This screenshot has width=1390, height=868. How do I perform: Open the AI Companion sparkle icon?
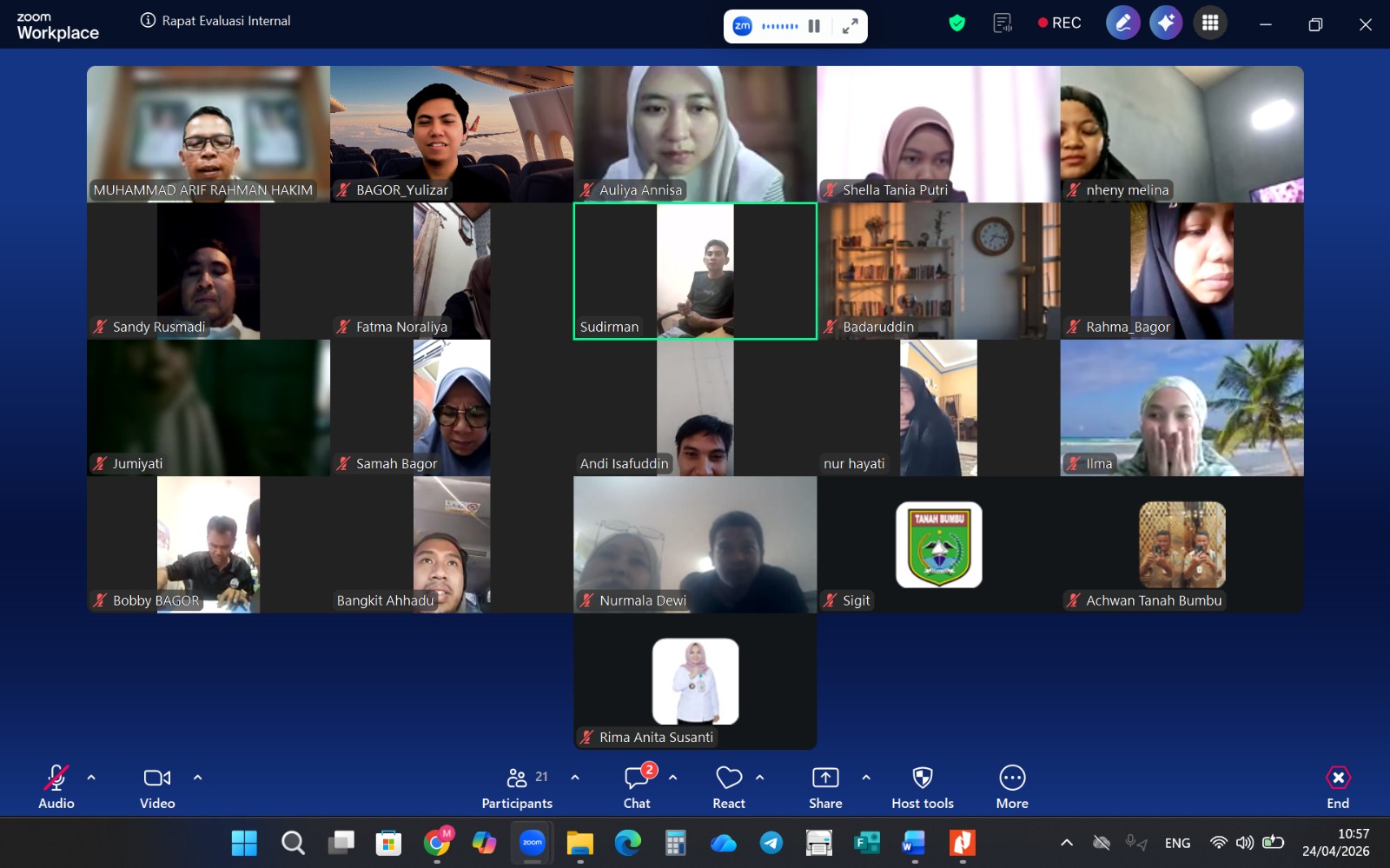[x=1167, y=23]
